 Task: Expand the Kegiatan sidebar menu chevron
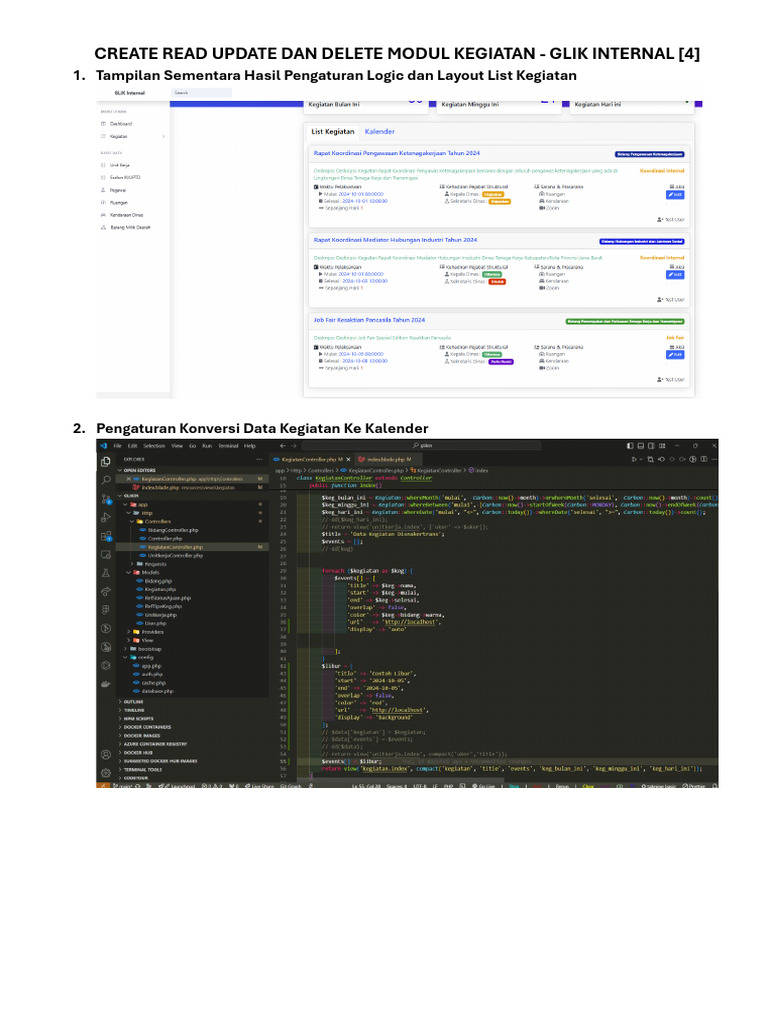pyautogui.click(x=163, y=136)
